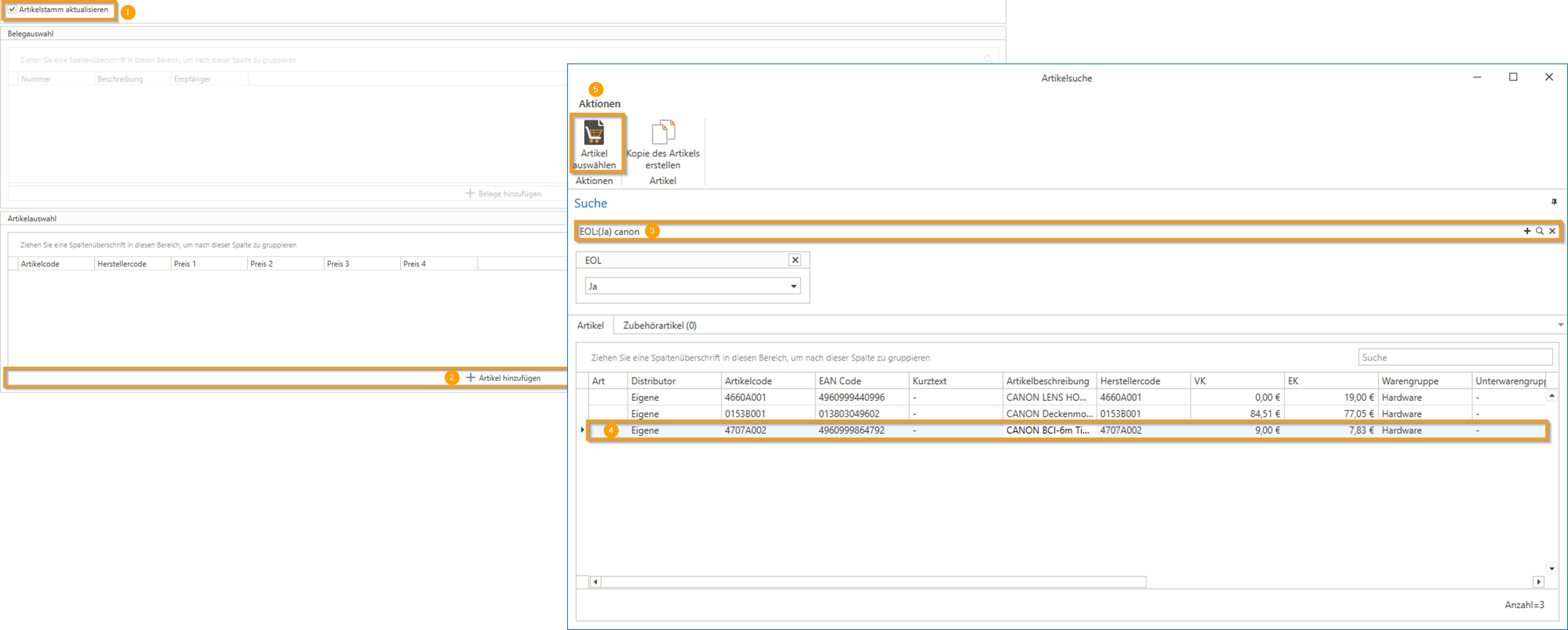
Task: Click the Artikel auswählen cart icon
Action: (593, 132)
